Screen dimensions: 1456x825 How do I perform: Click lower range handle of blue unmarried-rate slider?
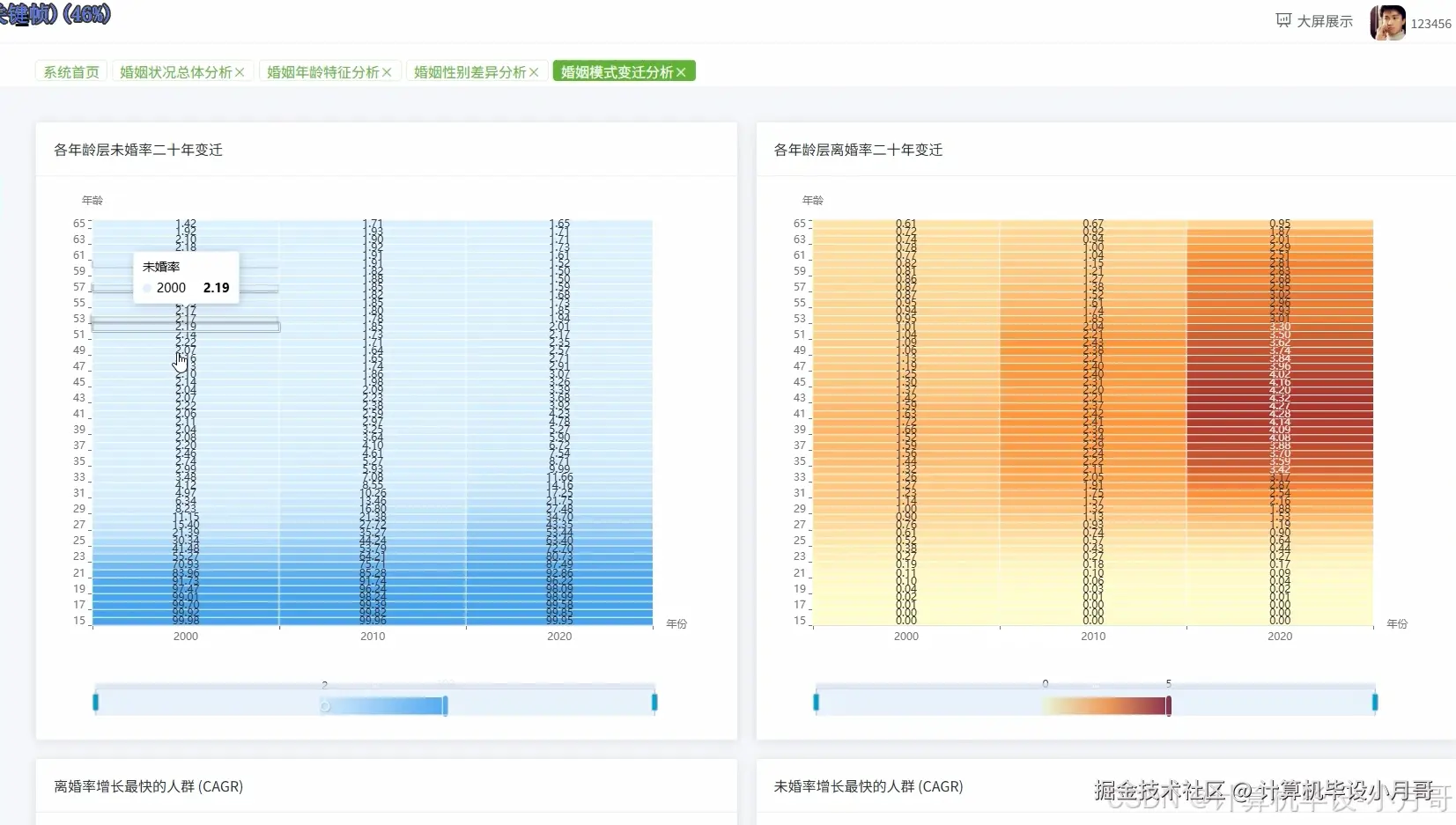click(325, 706)
